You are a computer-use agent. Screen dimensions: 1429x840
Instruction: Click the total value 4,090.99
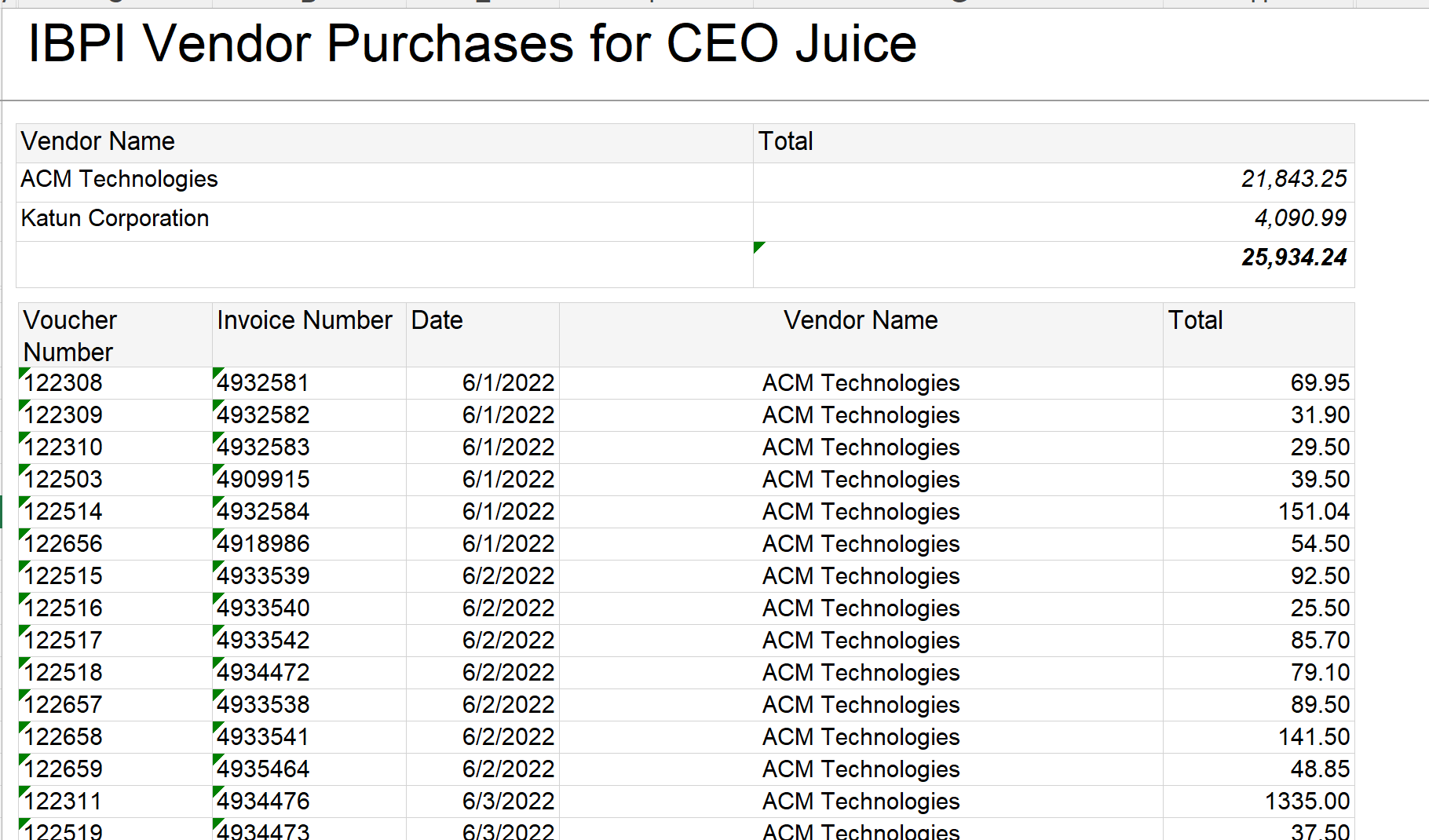(x=1300, y=218)
